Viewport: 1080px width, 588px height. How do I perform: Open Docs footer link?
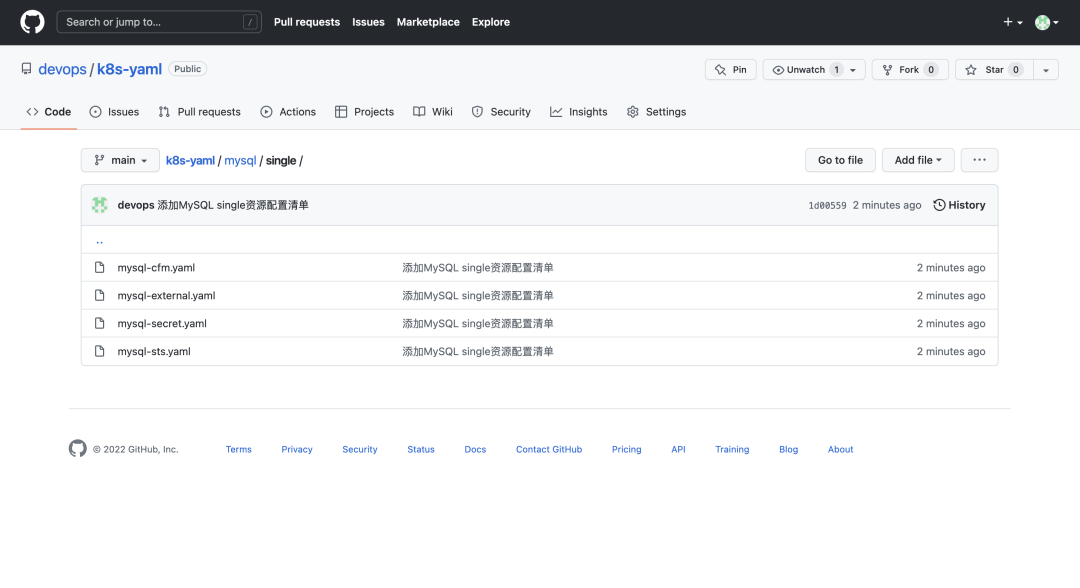[475, 449]
